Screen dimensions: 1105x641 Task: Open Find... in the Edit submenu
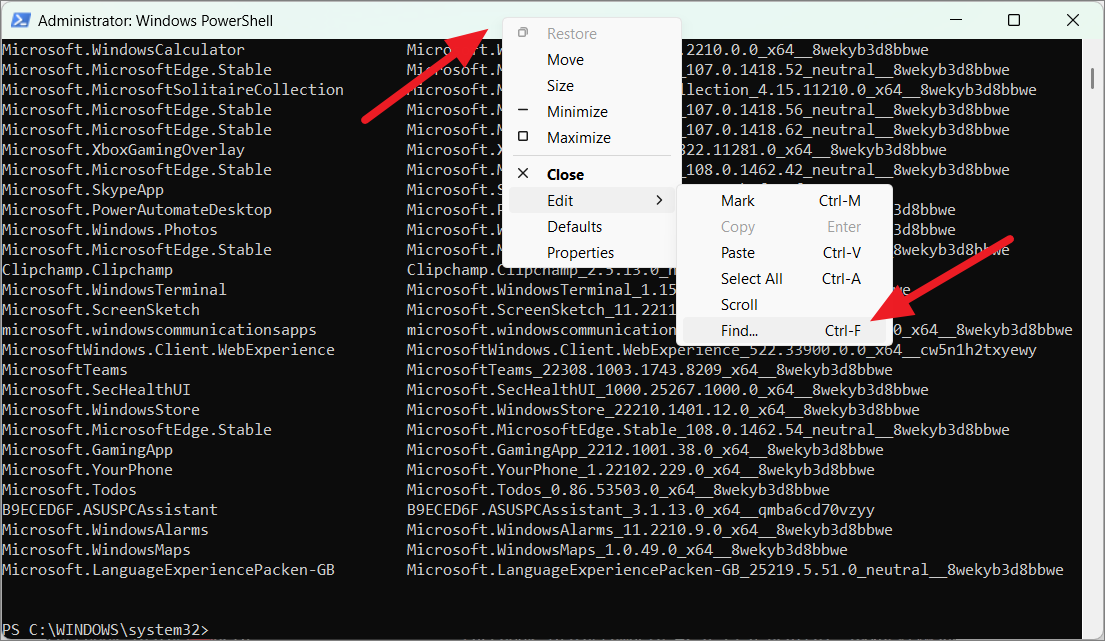click(x=784, y=331)
